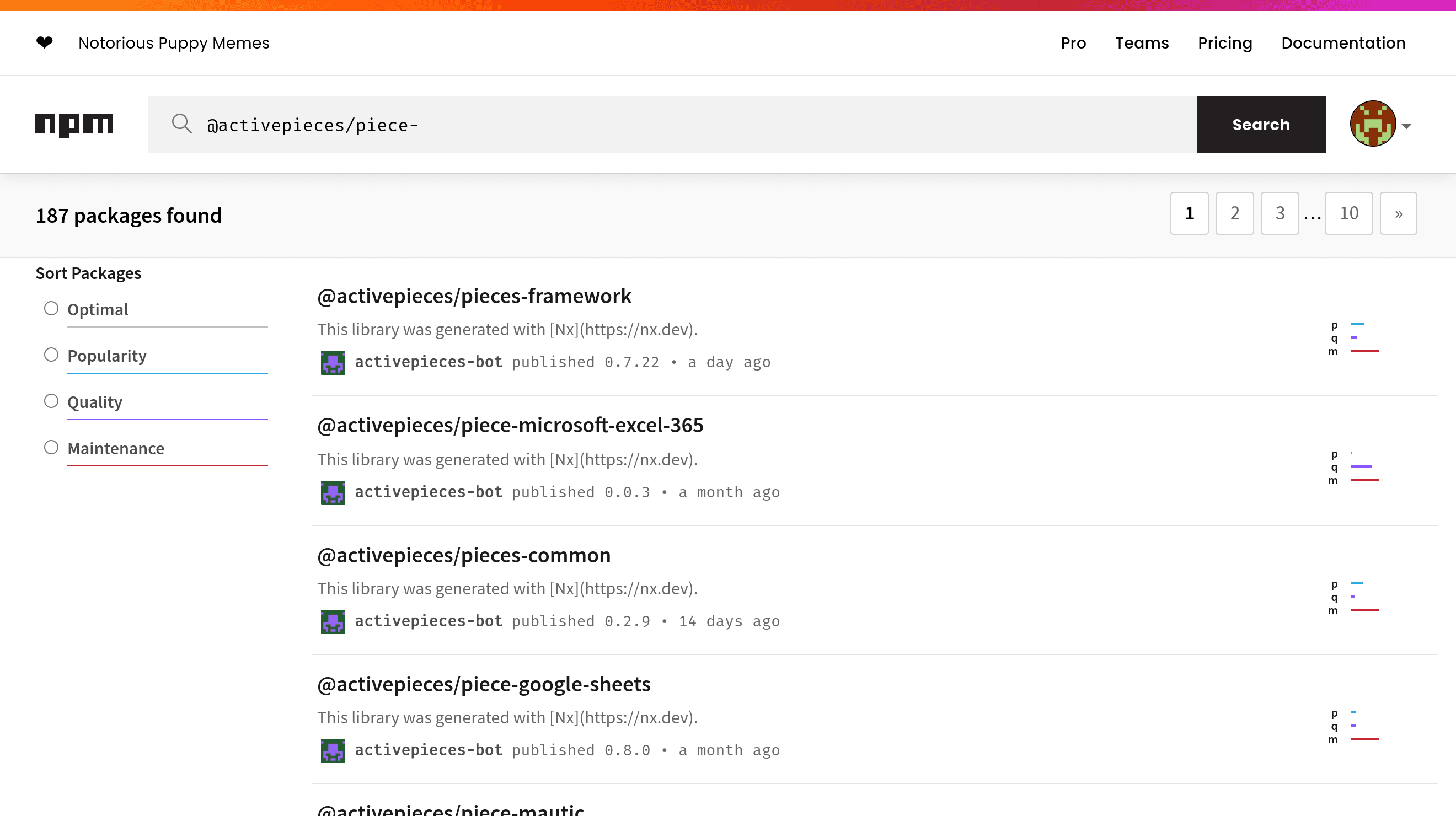Click the p/q/m score bars for piece-google-sheets
Viewport: 1456px width, 816px height.
(x=1354, y=726)
